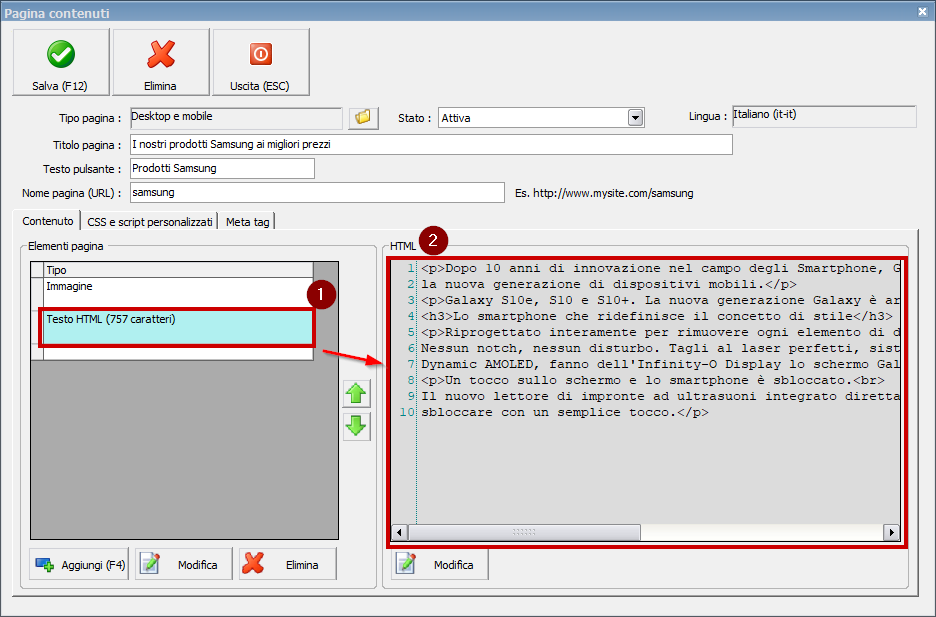Select Testo HTML (757 caratteri) row
Screen dimensions: 936x617
[177, 327]
